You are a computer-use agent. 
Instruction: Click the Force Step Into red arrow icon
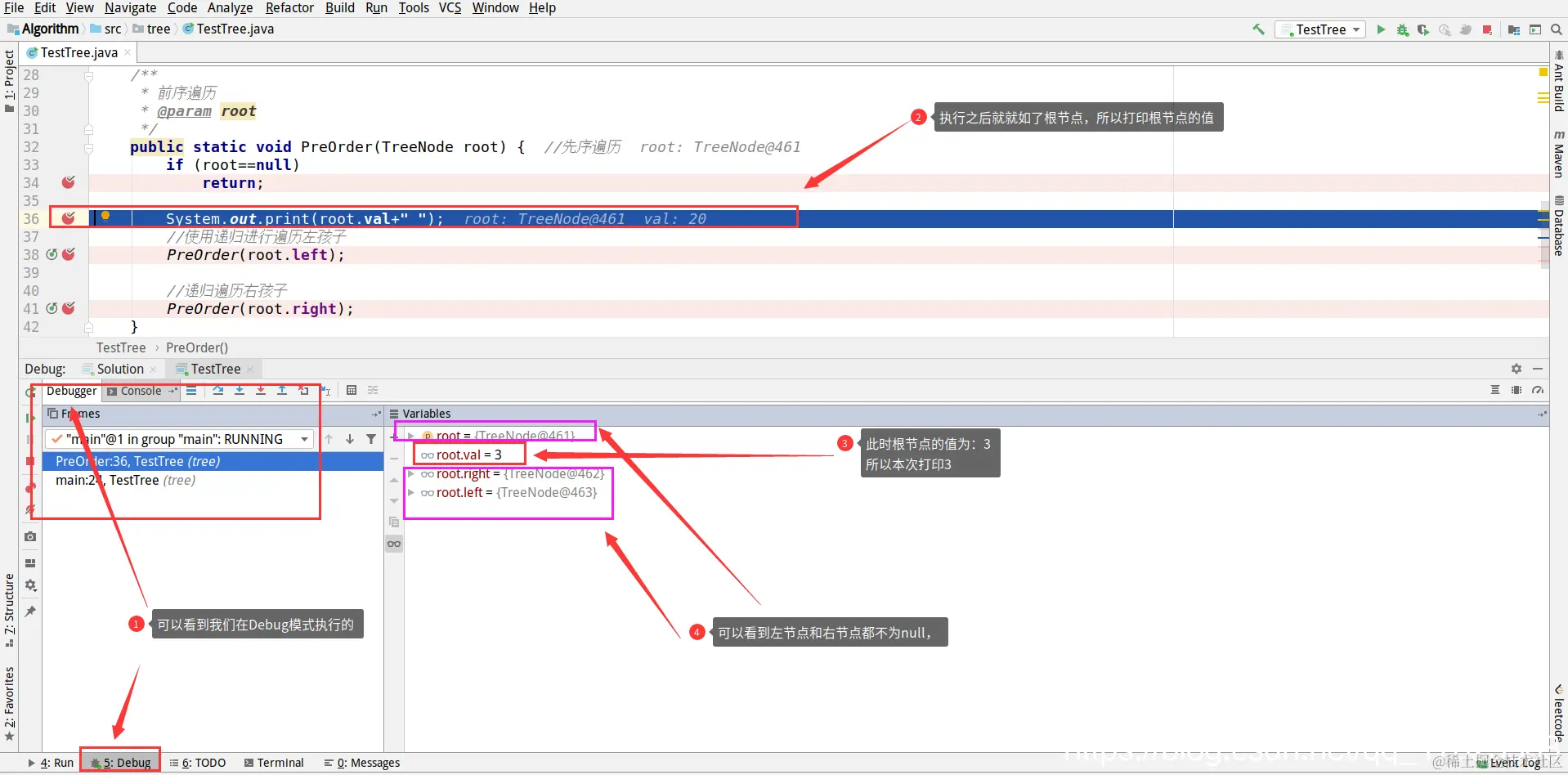click(261, 391)
